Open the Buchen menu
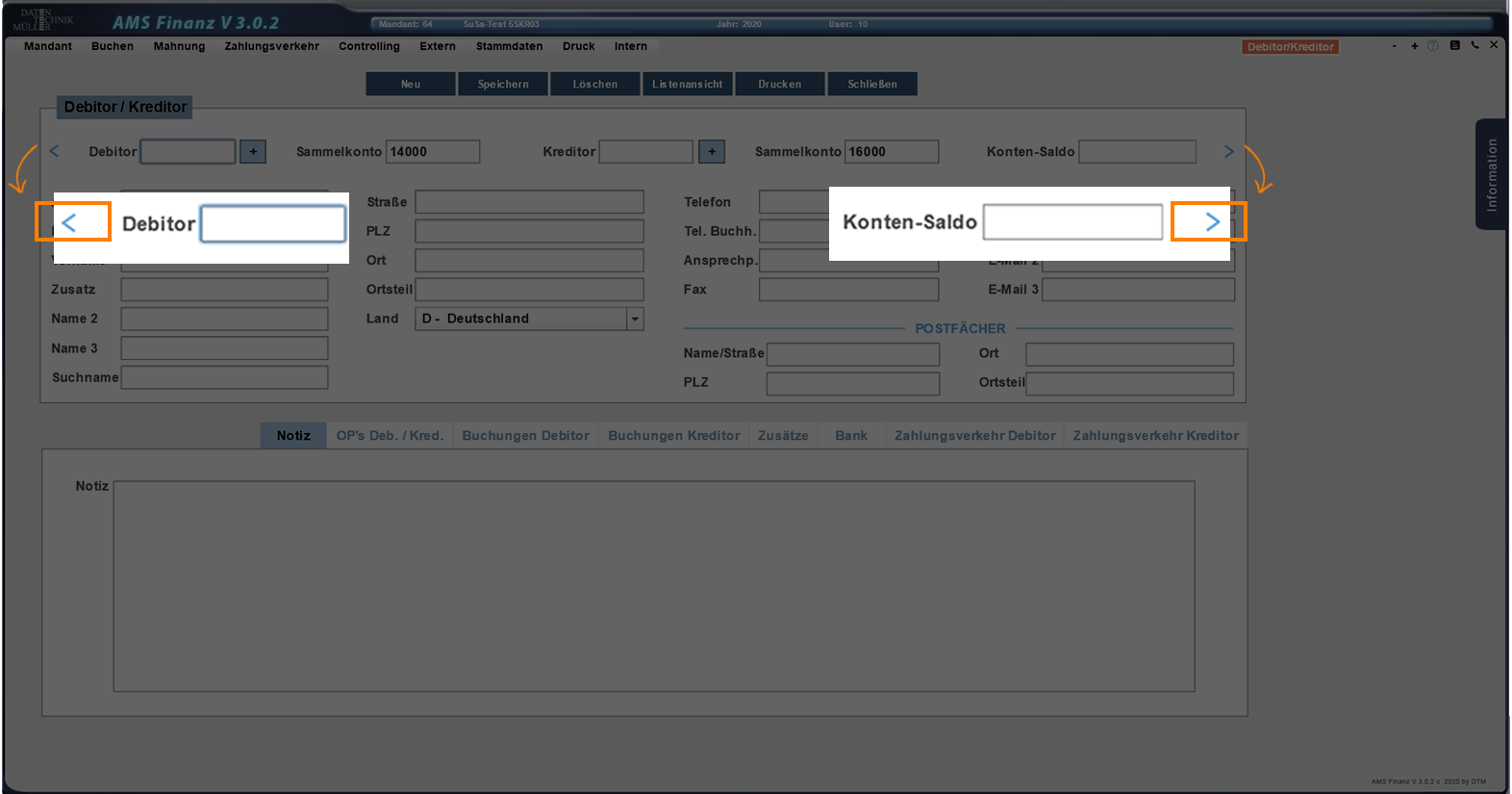The width and height of the screenshot is (1512, 794). pyautogui.click(x=113, y=46)
